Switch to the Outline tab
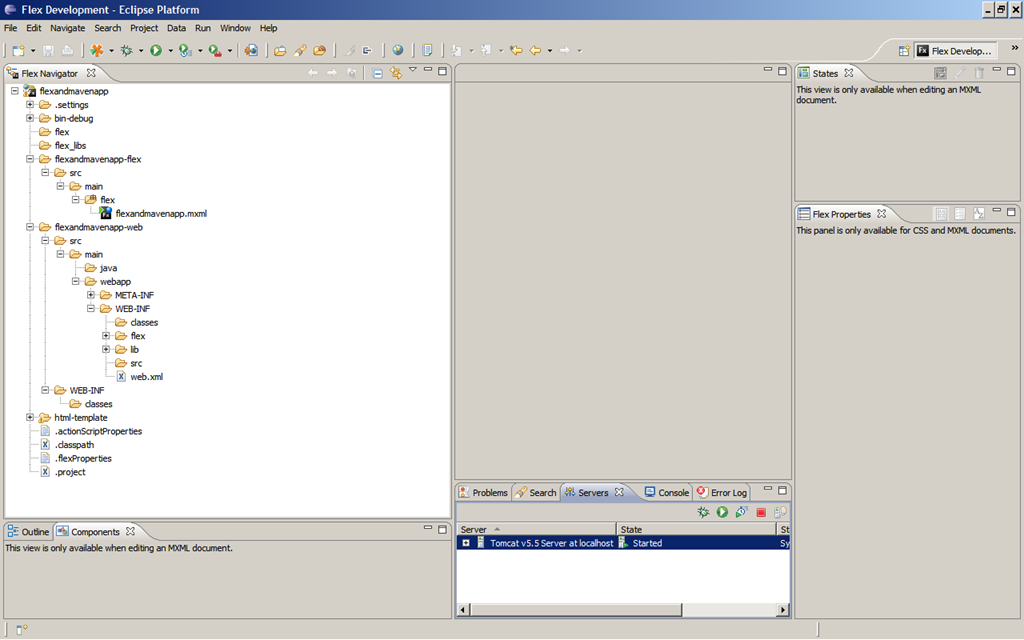This screenshot has width=1024, height=640. coord(28,532)
